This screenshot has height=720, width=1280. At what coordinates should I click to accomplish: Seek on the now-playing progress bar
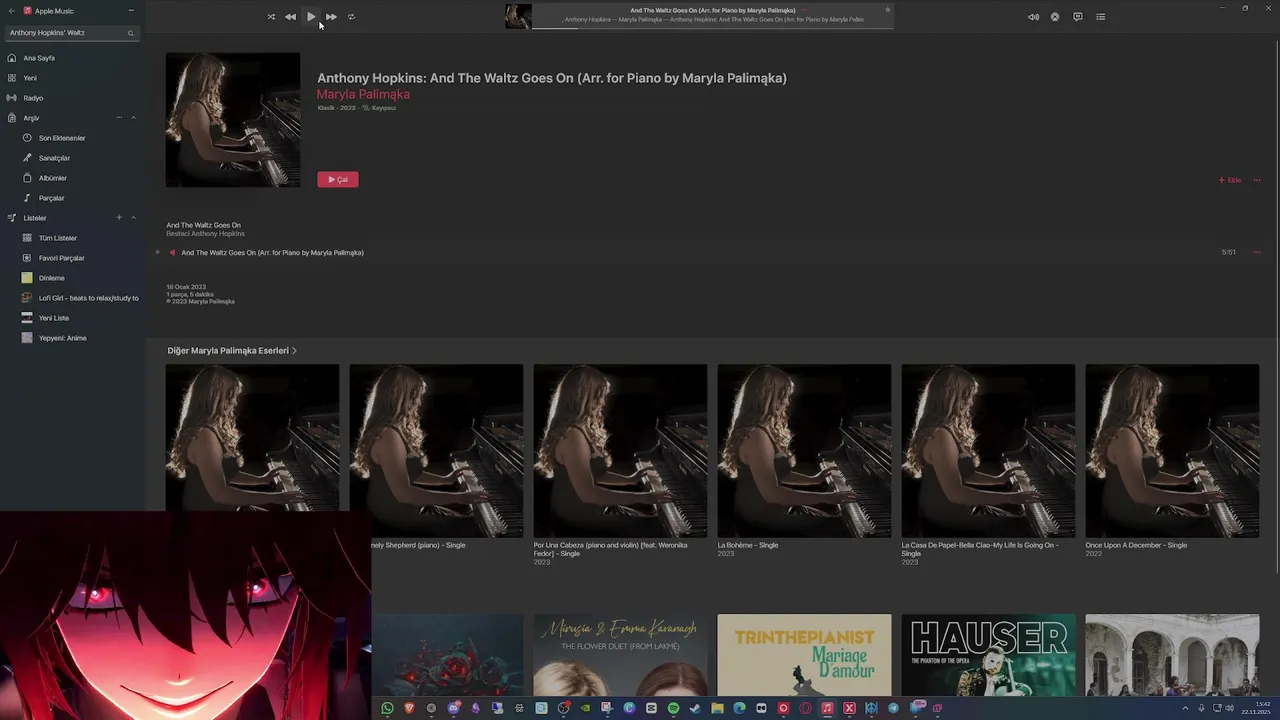click(x=713, y=27)
